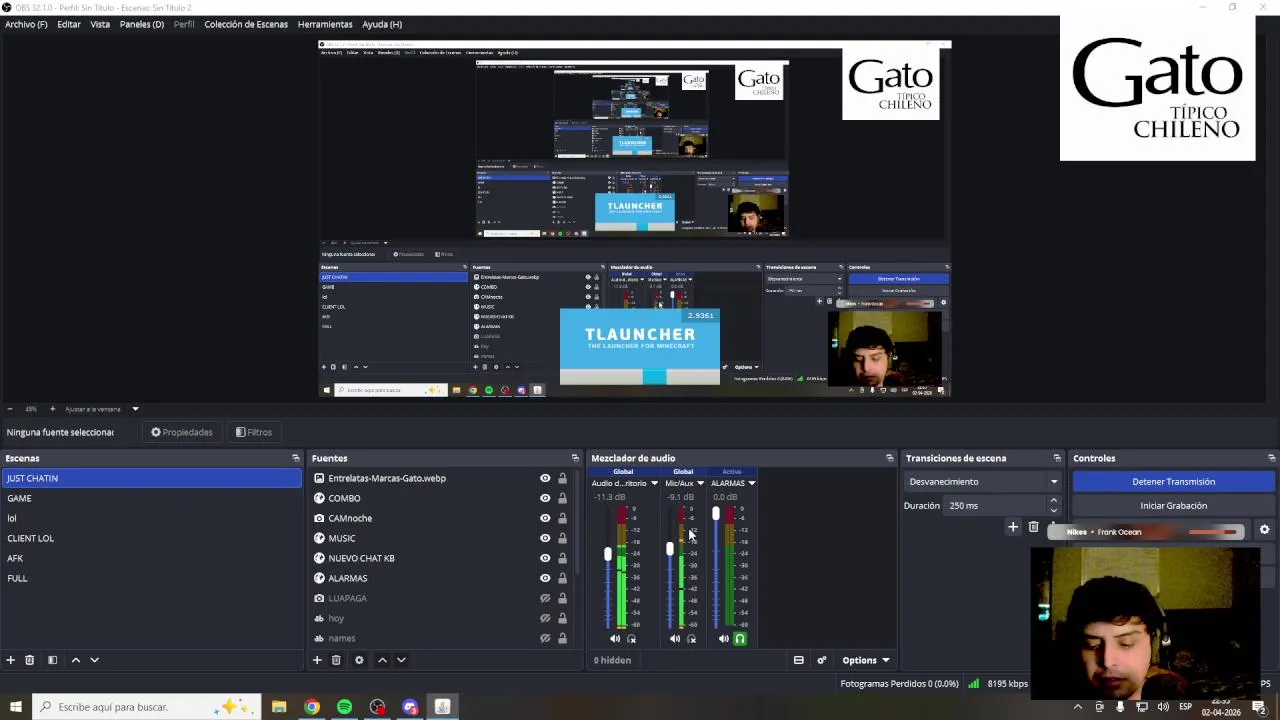
Task: Undock the Mezclador de audio panel
Action: pos(890,458)
